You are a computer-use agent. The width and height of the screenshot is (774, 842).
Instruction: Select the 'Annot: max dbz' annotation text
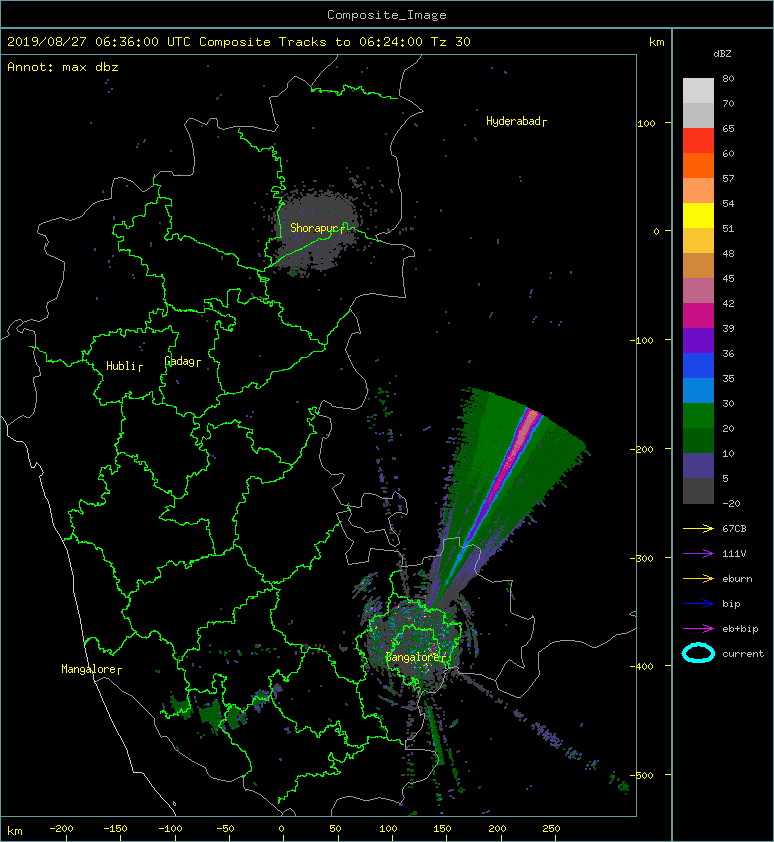pos(62,67)
